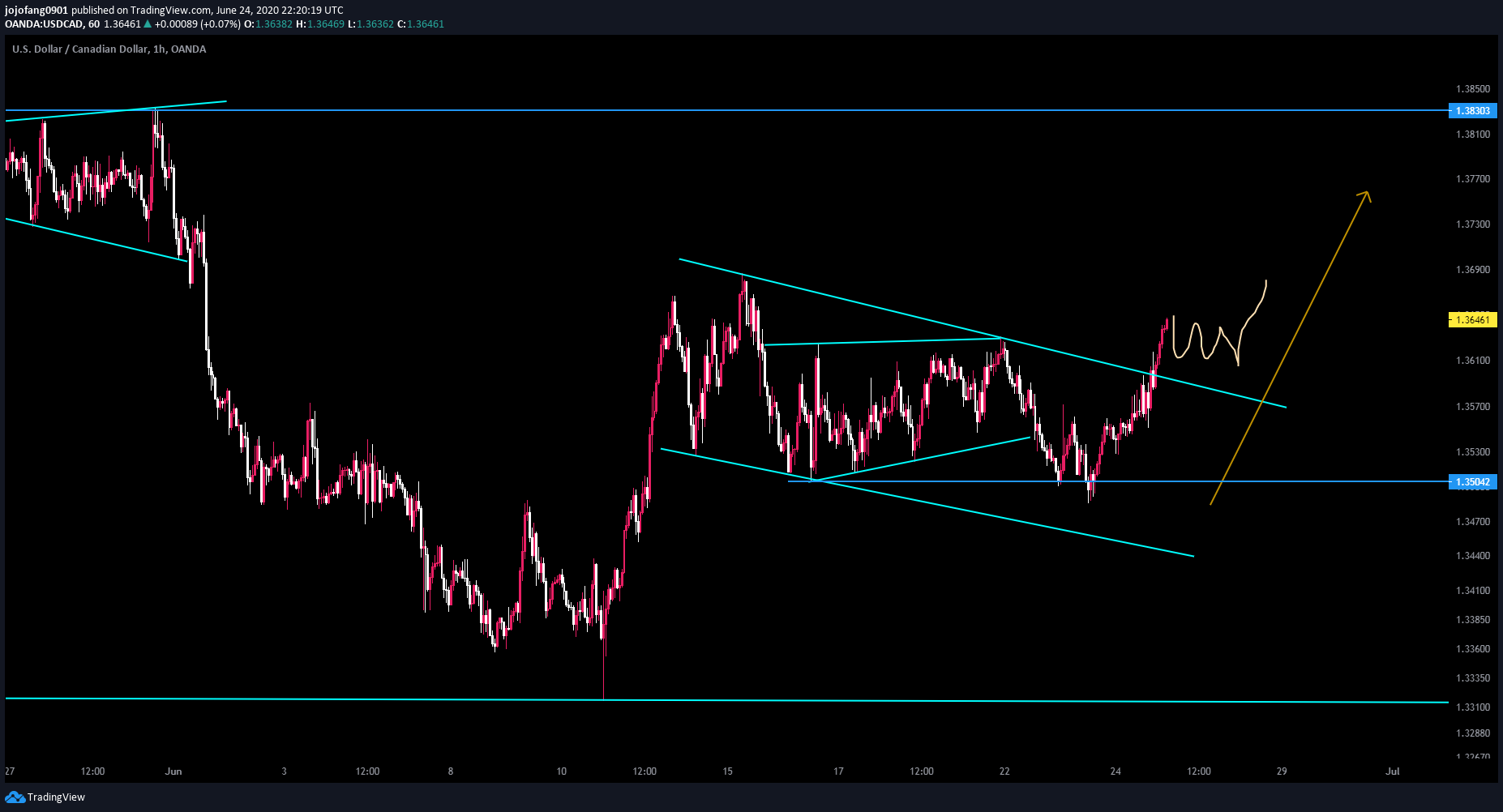Viewport: 1503px width, 812px height.
Task: Click the 1.38100 price axis label
Action: click(1472, 135)
